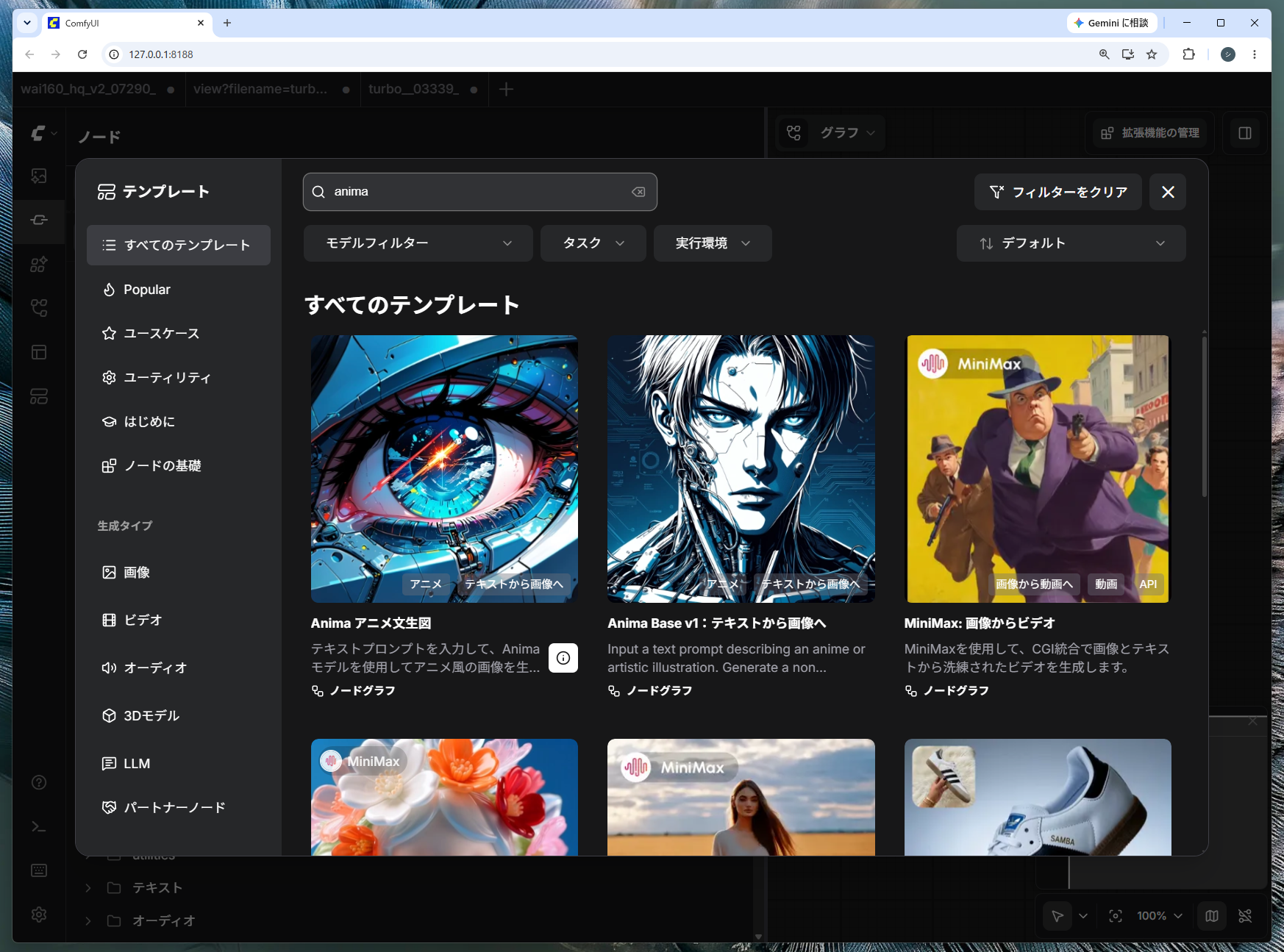Viewport: 1284px width, 952px height.
Task: Open MiniMax 画像からビデオ template thumbnail
Action: tap(1038, 469)
